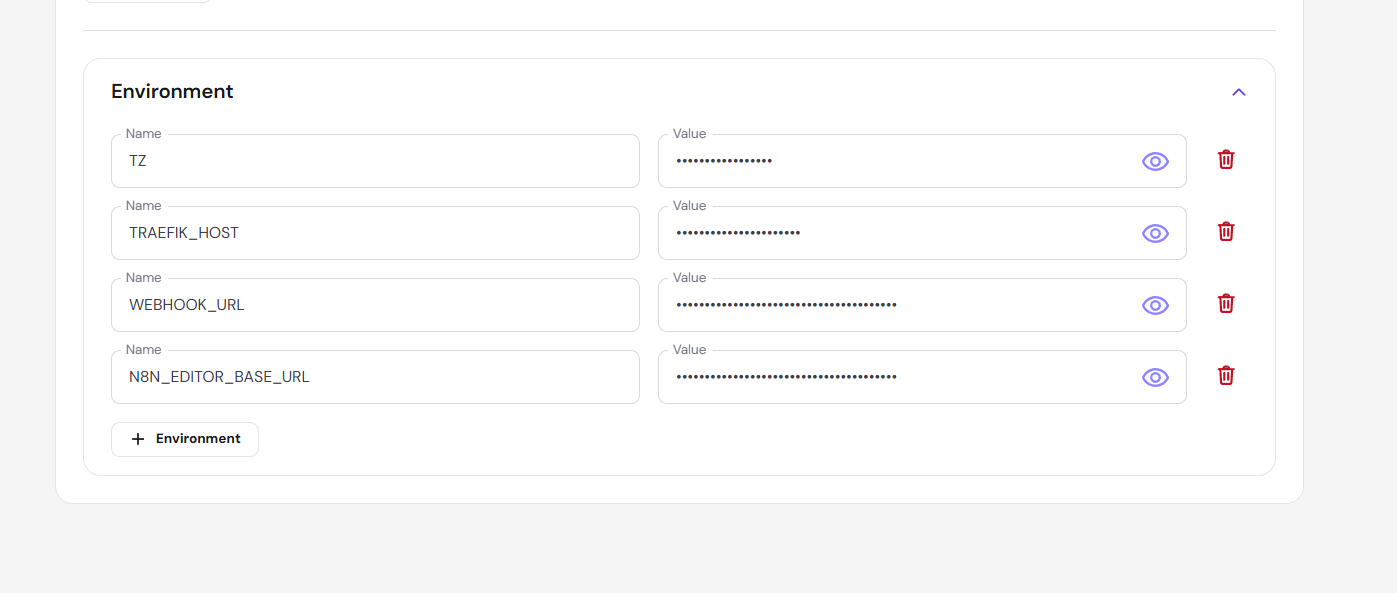
Task: Edit the TRAEFIK_HOST name field
Action: click(375, 233)
